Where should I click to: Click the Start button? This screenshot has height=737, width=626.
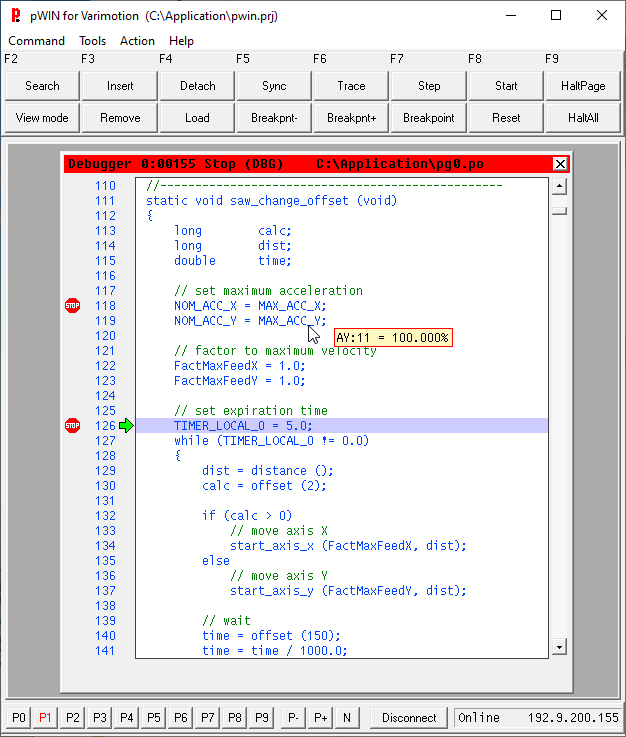pyautogui.click(x=506, y=86)
